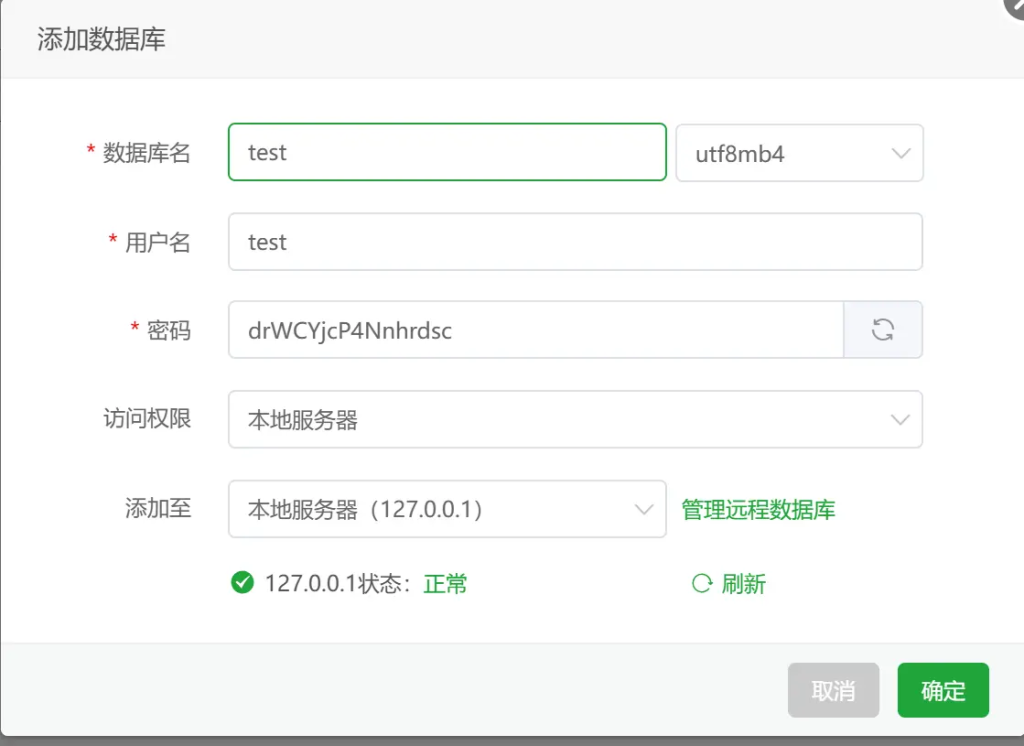The height and width of the screenshot is (746, 1024).
Task: Click the circular refresh icon beside 刷新
Action: click(702, 583)
